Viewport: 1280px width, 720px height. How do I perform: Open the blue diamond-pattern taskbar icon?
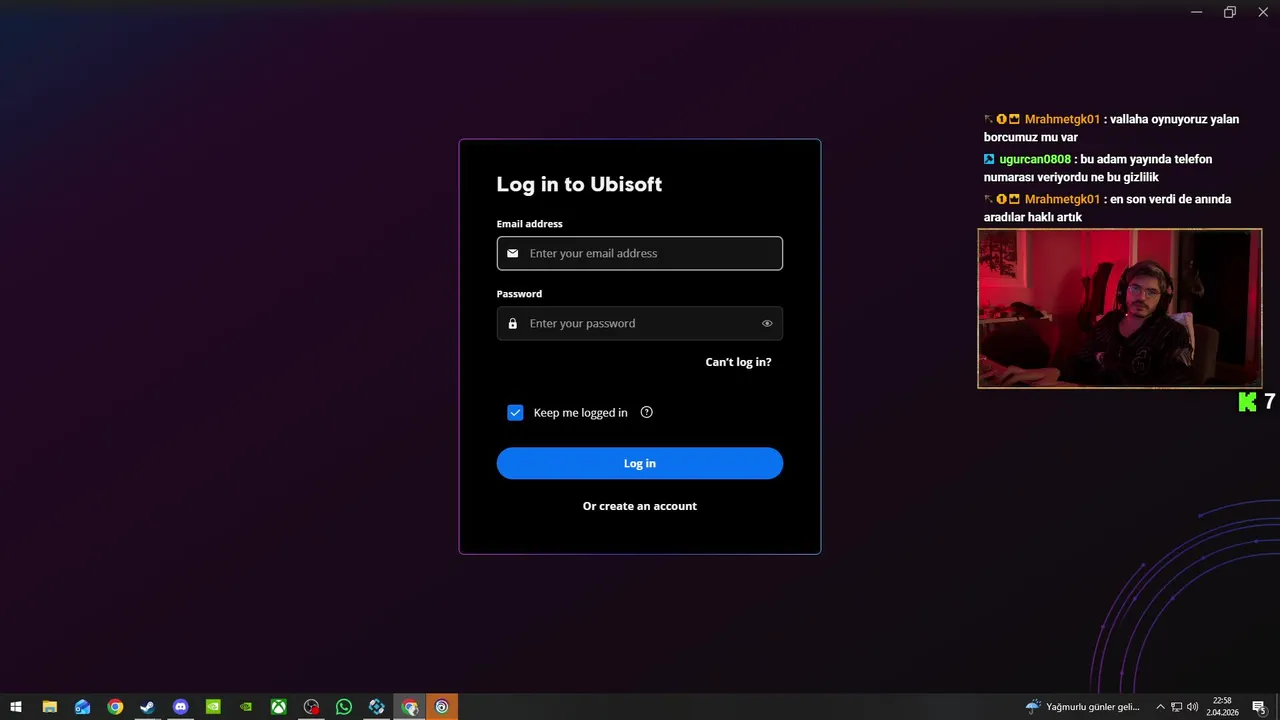(376, 707)
